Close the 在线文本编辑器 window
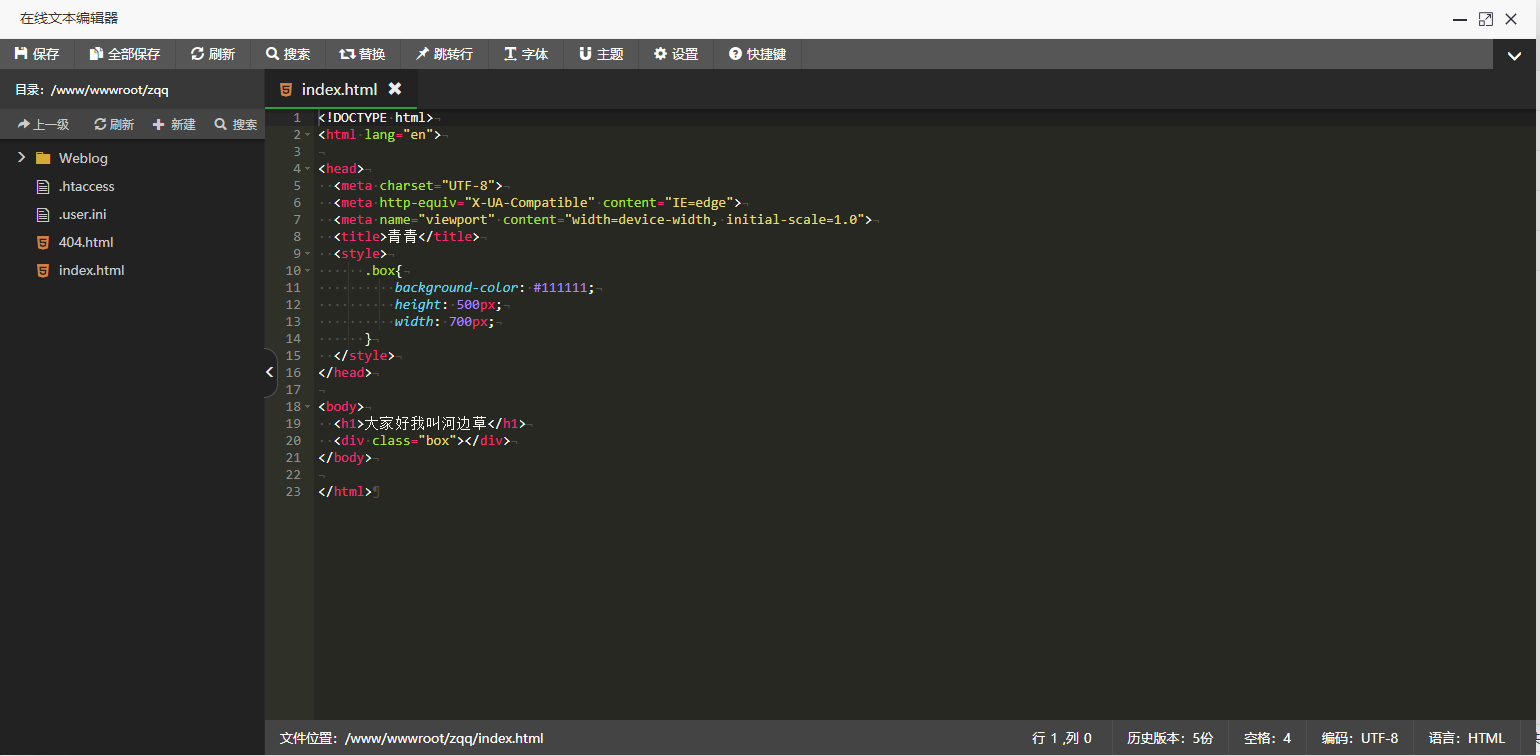Screen dimensions: 1540x756 point(1511,19)
